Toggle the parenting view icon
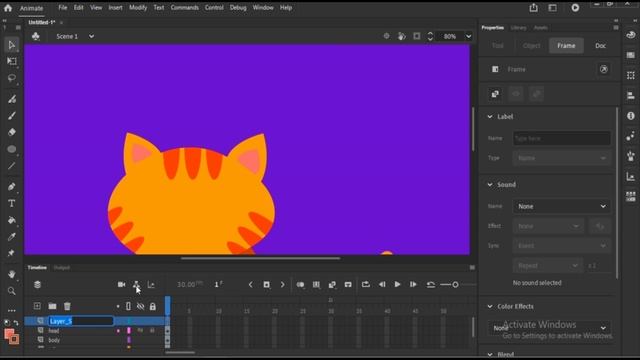 136,284
